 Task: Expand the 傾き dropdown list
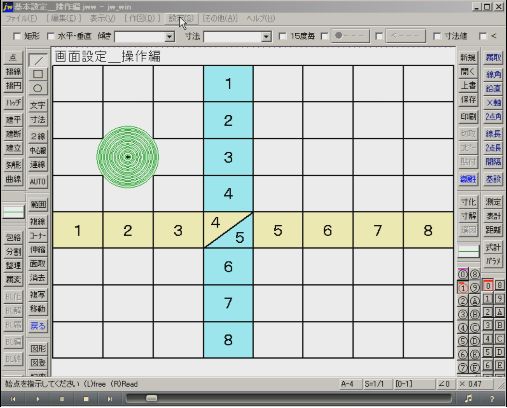[x=170, y=36]
